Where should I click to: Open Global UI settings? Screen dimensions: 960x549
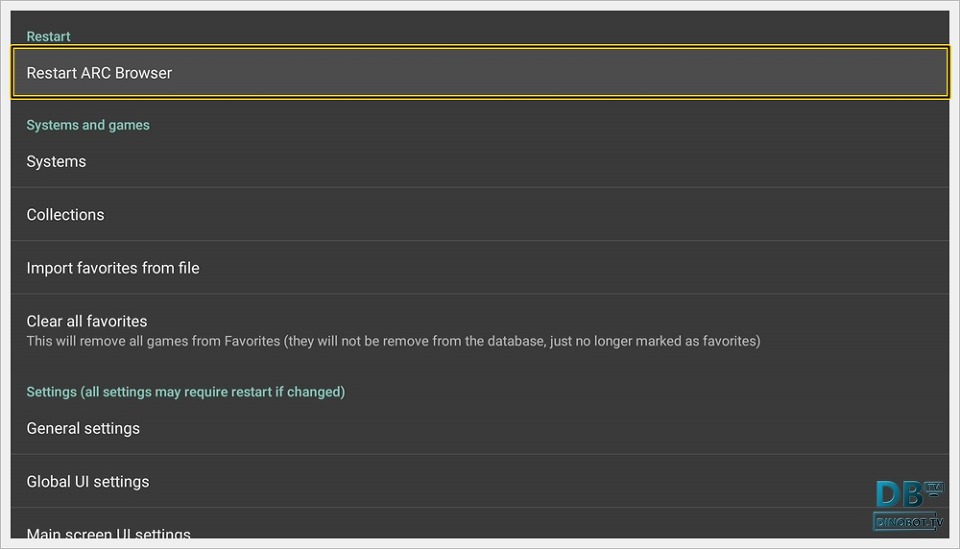[x=480, y=482]
